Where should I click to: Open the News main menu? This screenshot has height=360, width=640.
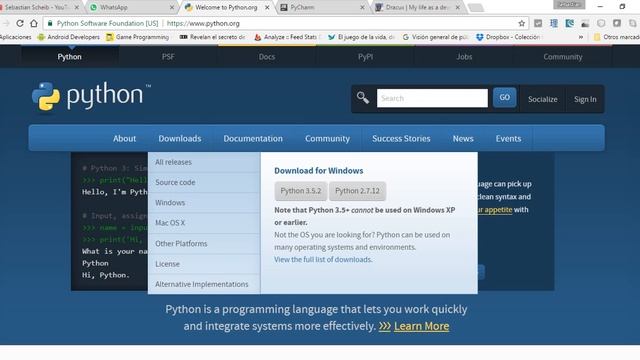pos(463,138)
